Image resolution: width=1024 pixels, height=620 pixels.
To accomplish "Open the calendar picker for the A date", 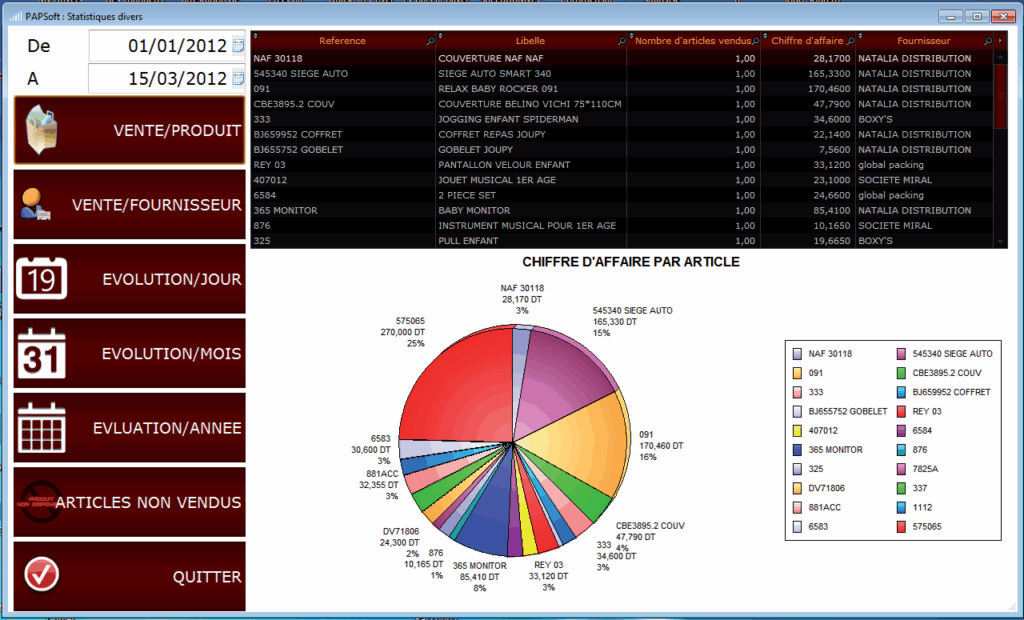I will coord(238,78).
